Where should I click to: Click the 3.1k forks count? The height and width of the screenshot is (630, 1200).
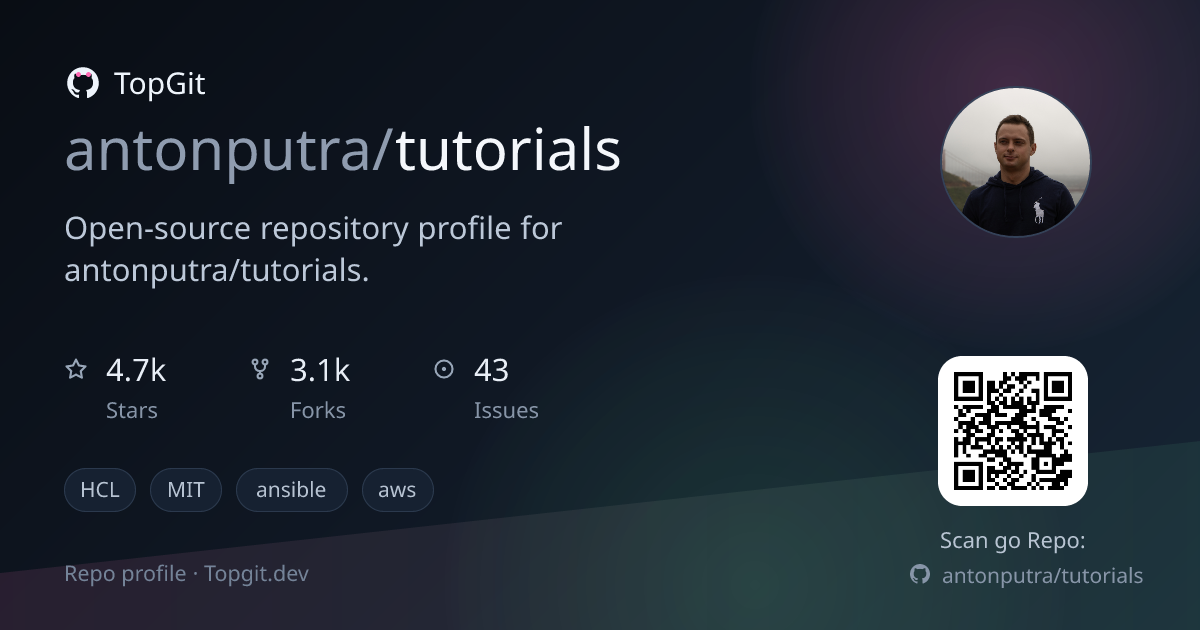(320, 371)
